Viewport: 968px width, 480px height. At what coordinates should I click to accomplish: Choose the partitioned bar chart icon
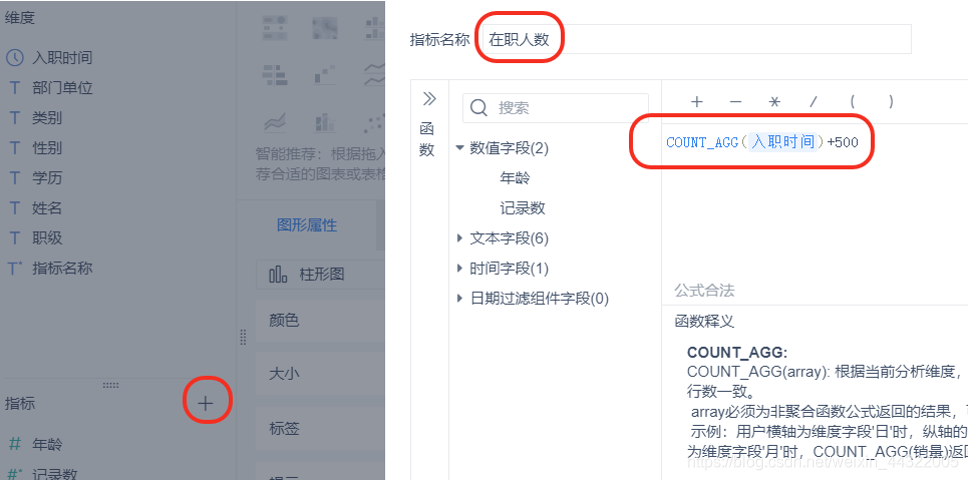pos(374,27)
